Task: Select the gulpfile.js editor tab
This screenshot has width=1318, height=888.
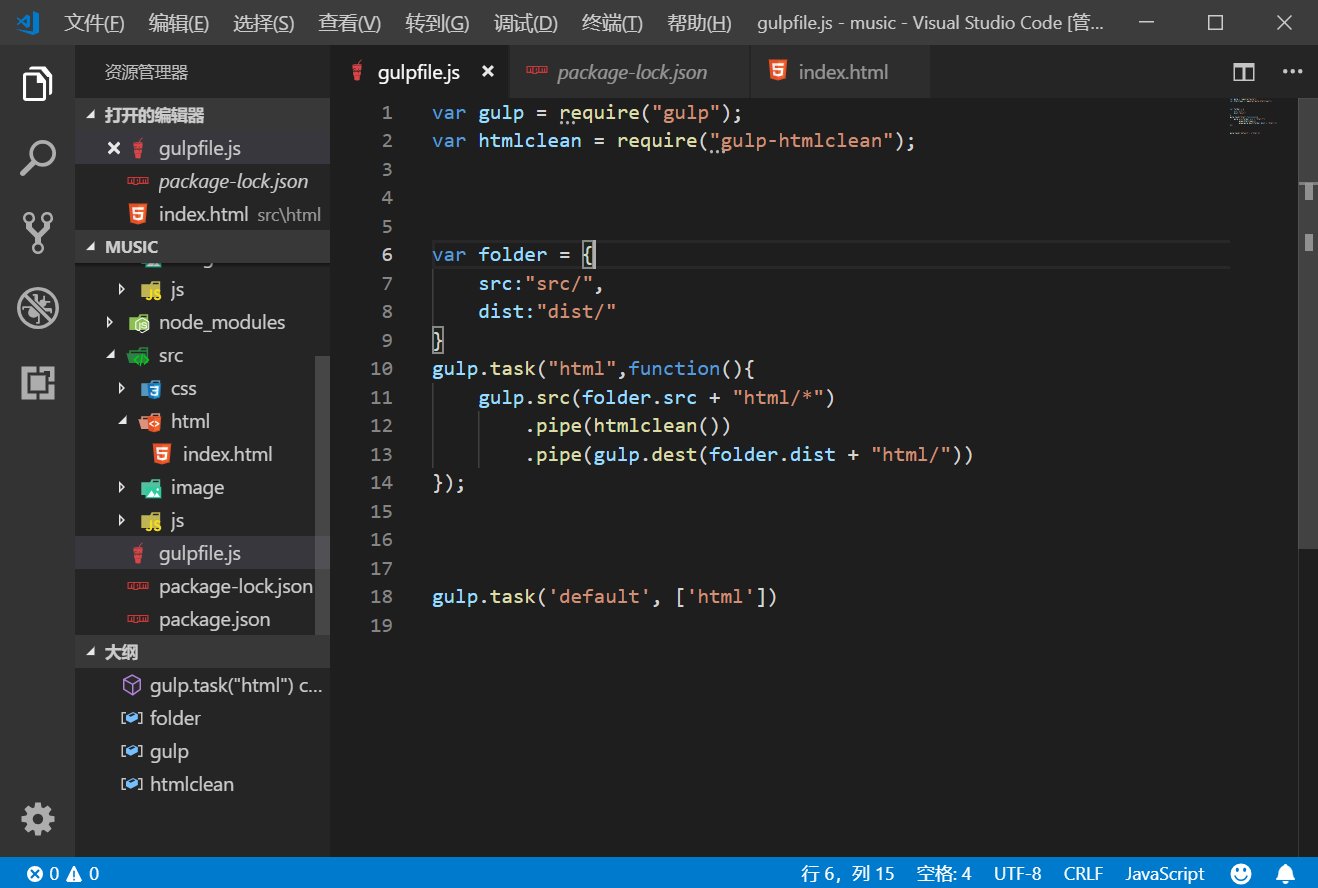Action: [x=419, y=72]
